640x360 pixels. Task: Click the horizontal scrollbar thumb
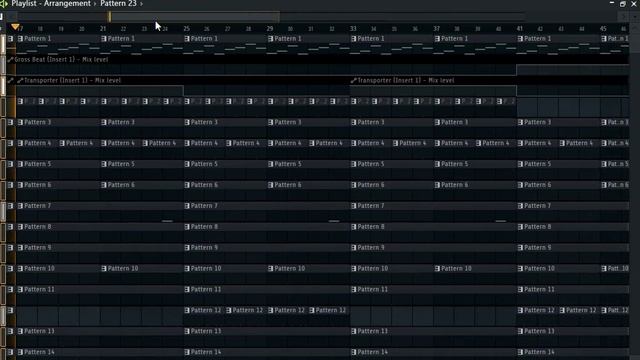[194, 17]
